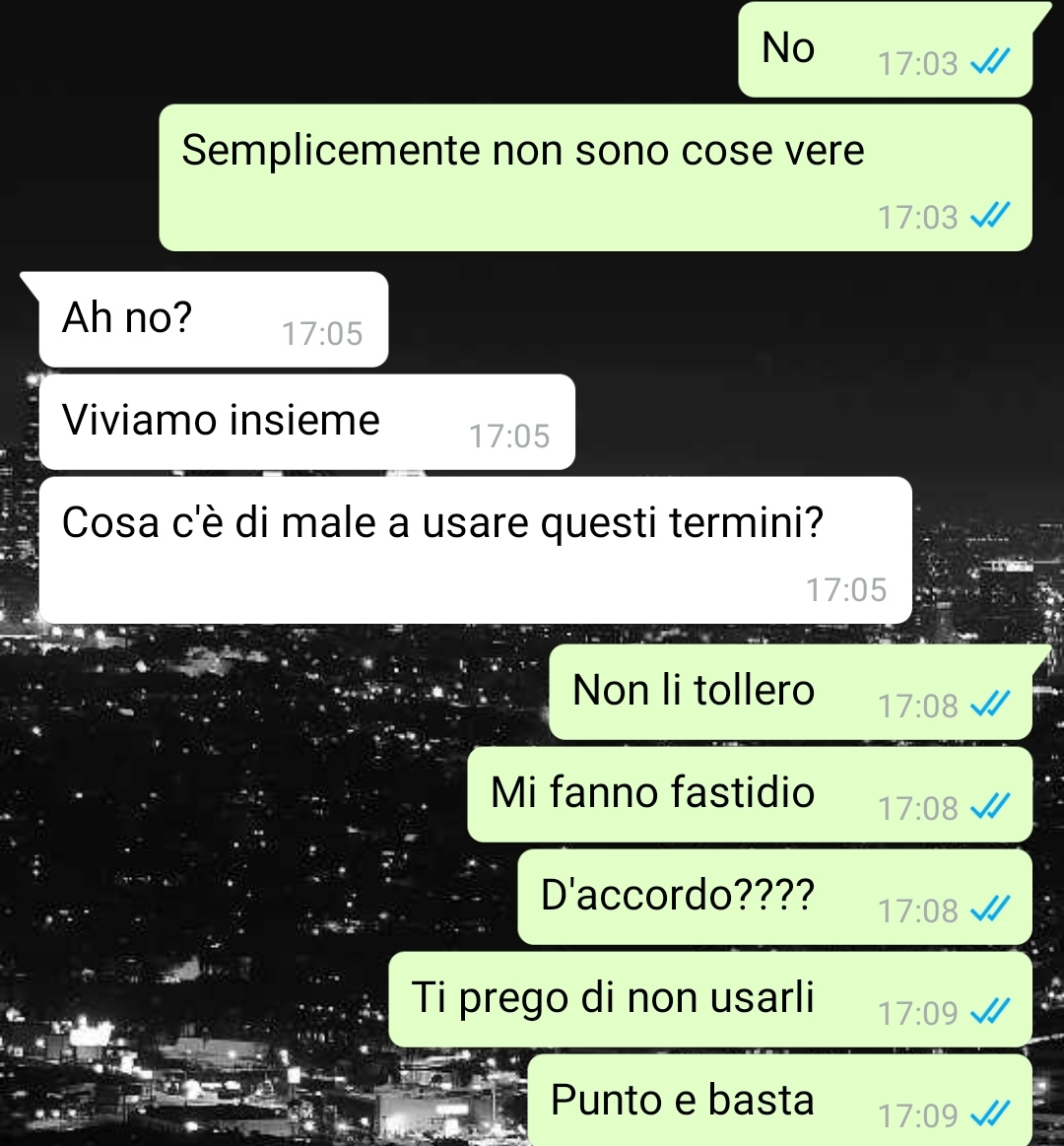Select the "Cosa c'è di male a usare questi termini?" message
Screen dimensions: 1064x1146
(x=476, y=551)
